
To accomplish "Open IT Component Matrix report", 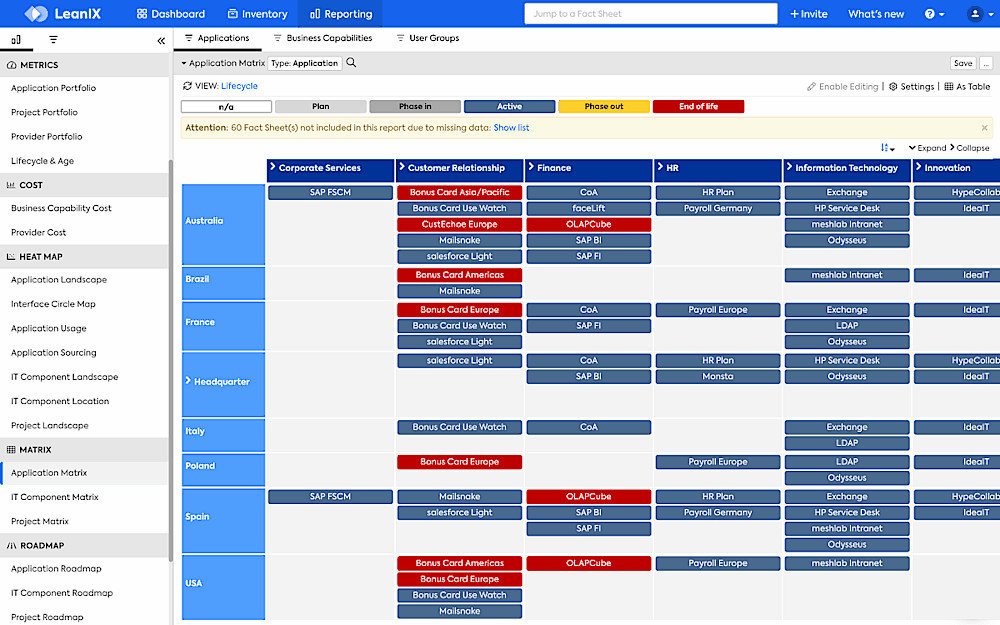I will point(55,497).
